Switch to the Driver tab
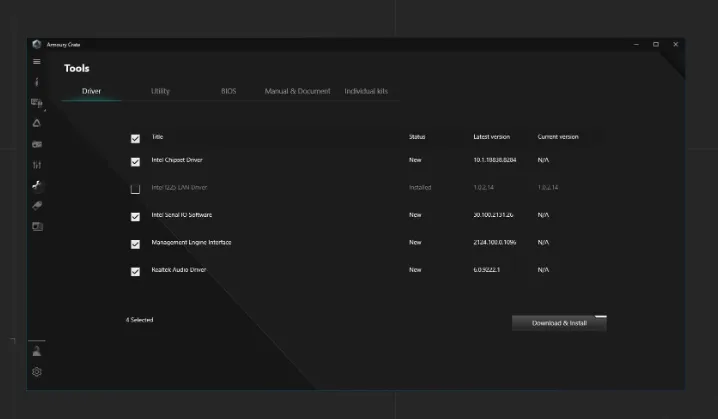This screenshot has width=718, height=419. coord(92,91)
